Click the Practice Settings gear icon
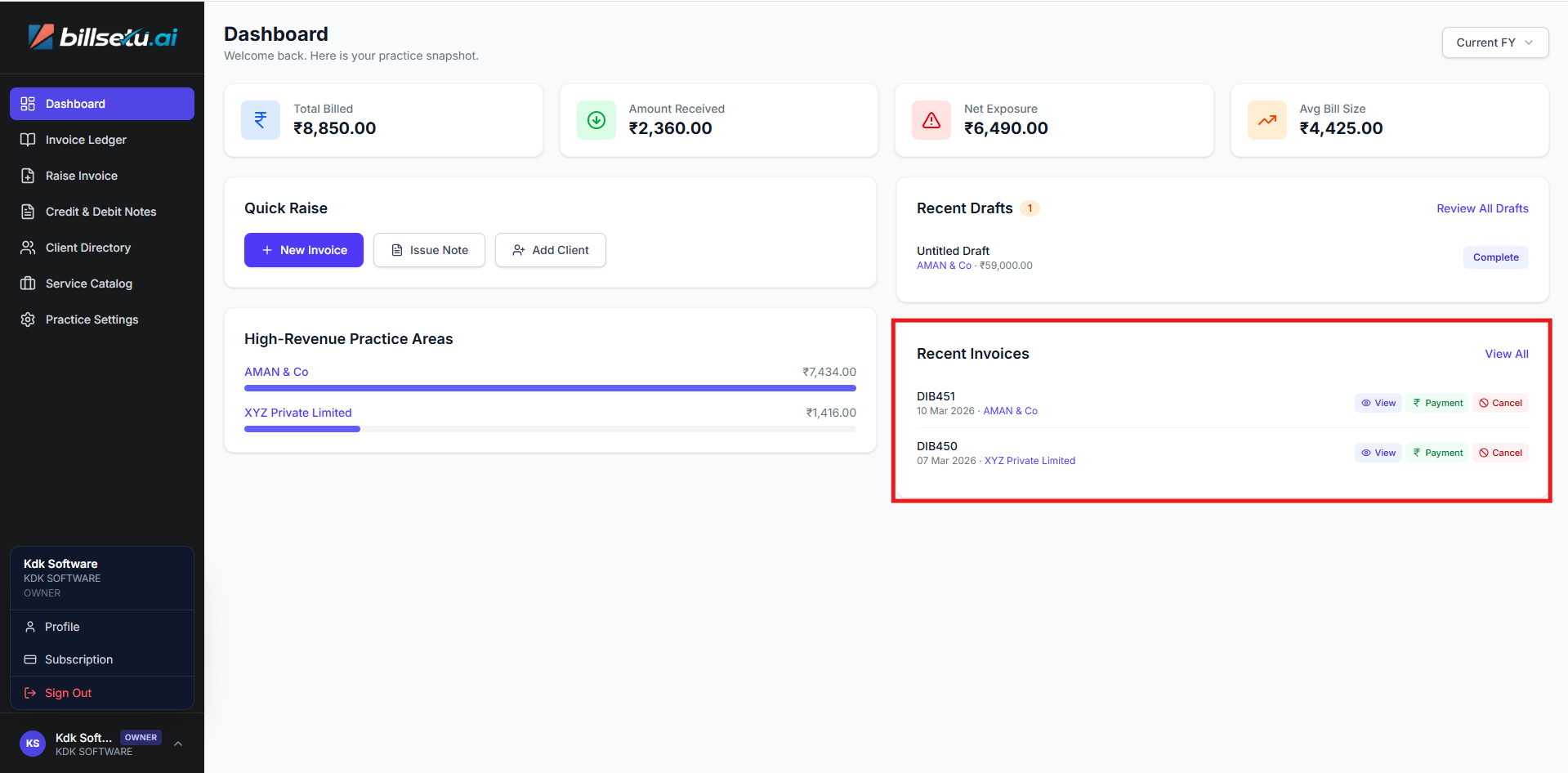This screenshot has width=1568, height=773. (28, 319)
